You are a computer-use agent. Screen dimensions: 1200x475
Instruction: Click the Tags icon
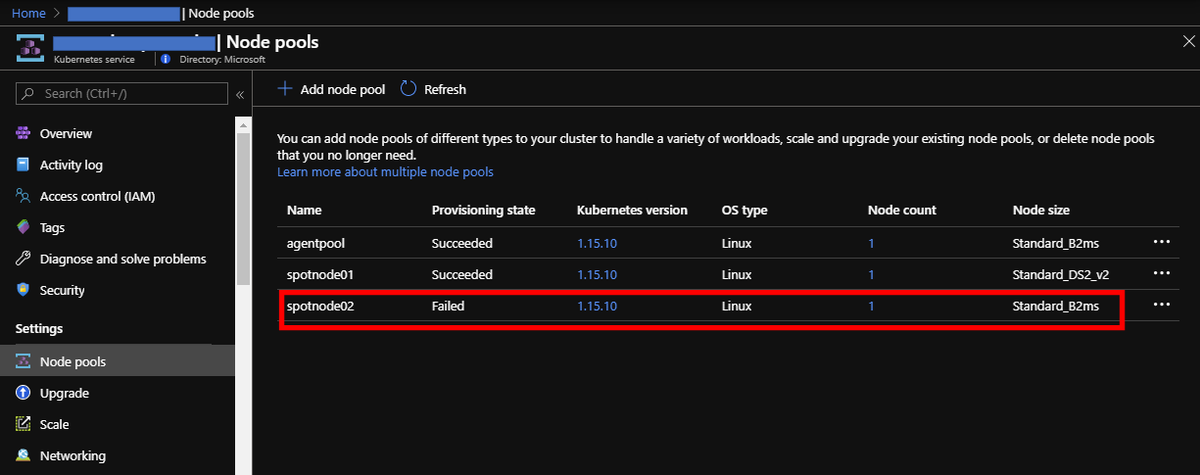point(23,228)
